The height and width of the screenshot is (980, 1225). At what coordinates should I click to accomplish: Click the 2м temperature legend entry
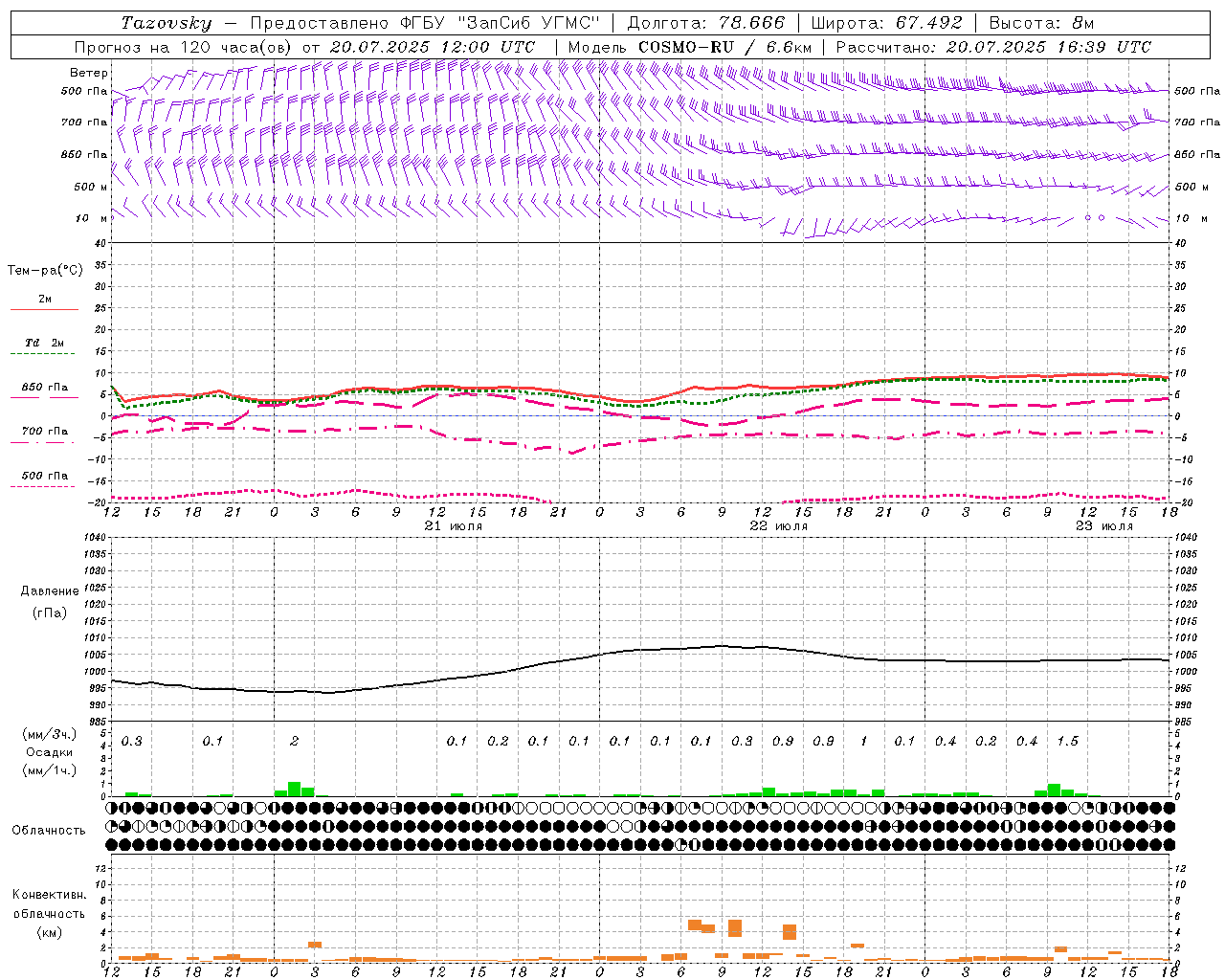(x=45, y=300)
